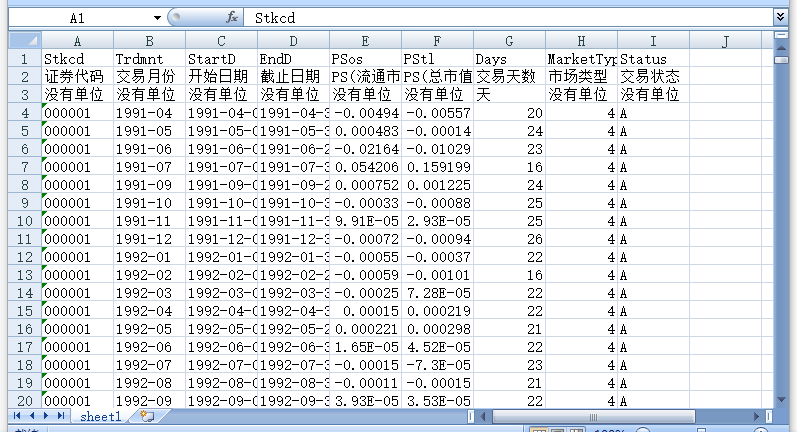Click the horizontal scrollbar left arrow
Viewport: 797px width, 432px height.
(x=483, y=417)
